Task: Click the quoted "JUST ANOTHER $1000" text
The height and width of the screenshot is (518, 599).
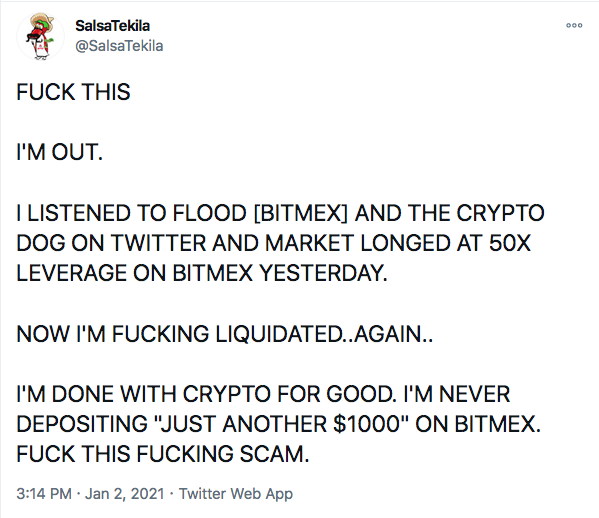Action: pyautogui.click(x=280, y=424)
